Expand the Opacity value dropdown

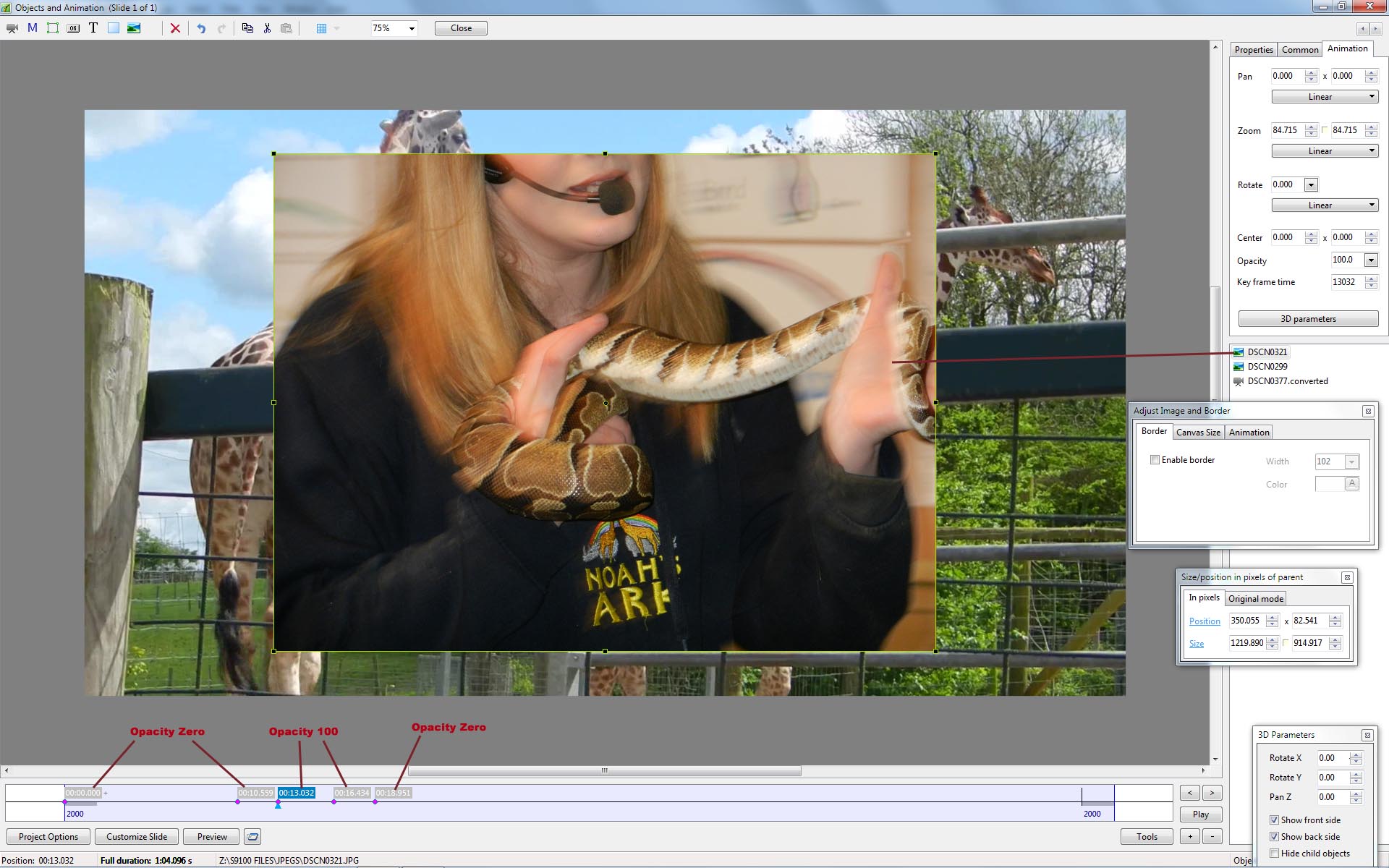tap(1371, 260)
